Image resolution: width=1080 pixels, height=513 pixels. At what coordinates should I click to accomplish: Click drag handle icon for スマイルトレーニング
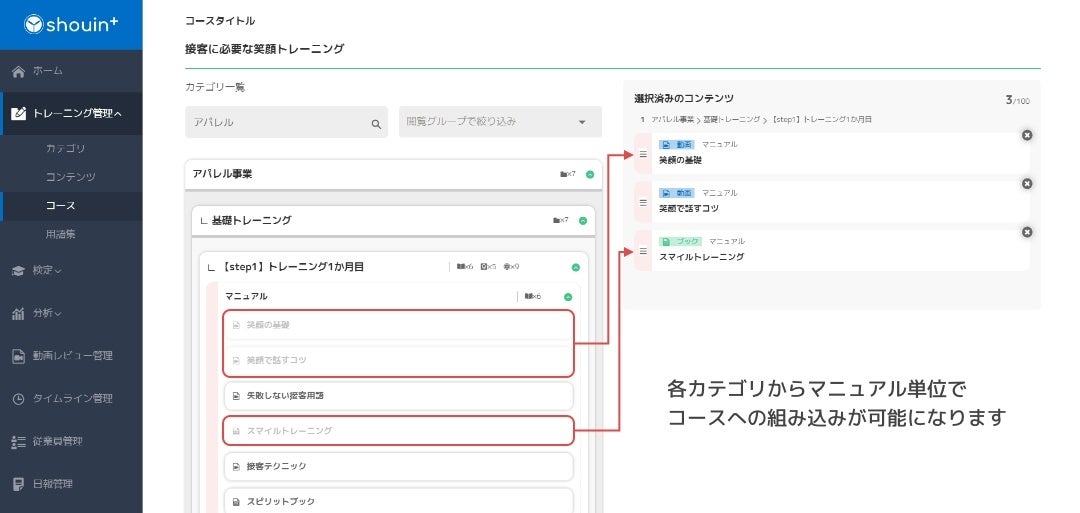click(643, 251)
